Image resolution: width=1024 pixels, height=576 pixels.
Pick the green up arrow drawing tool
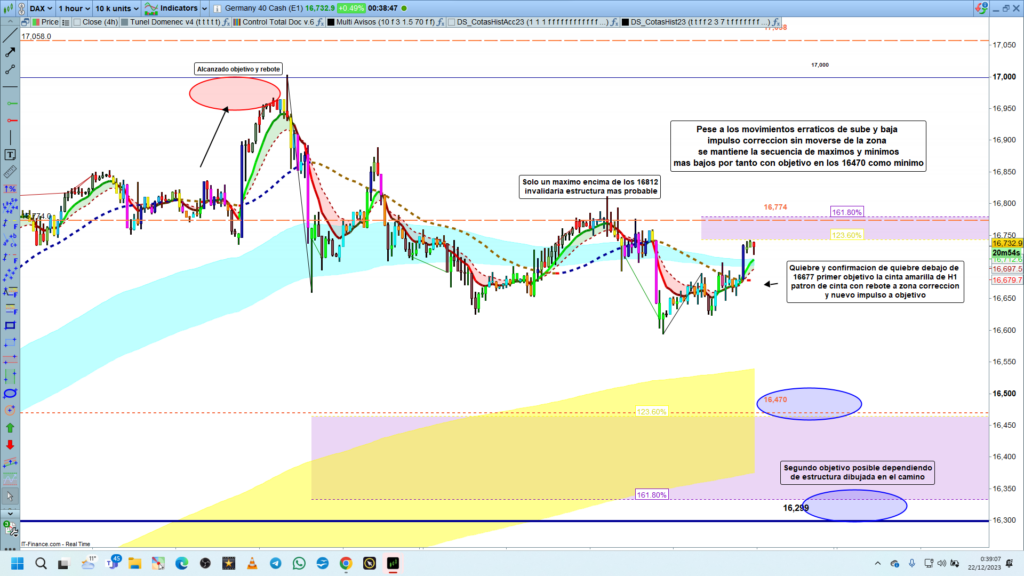[10, 427]
